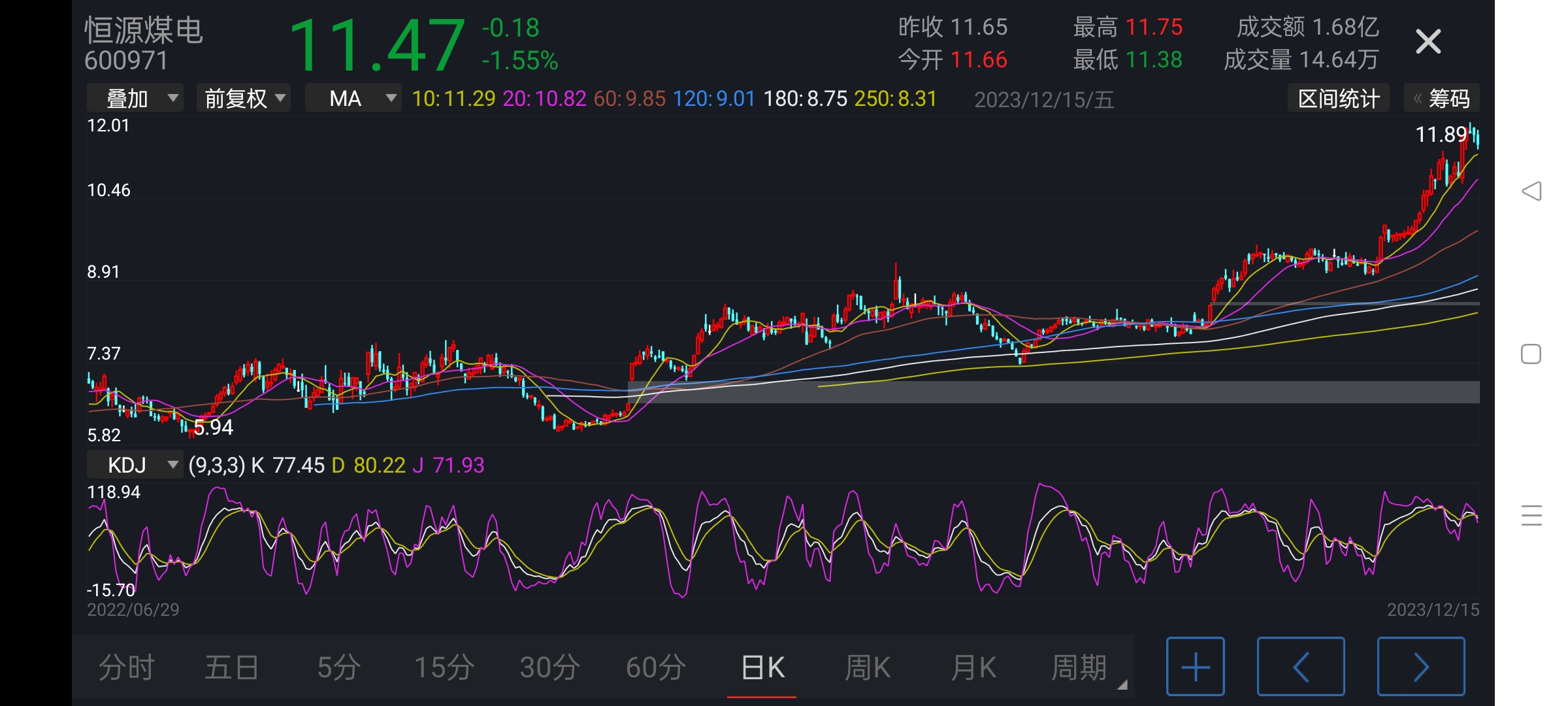Tap the Android home square icon
The height and width of the screenshot is (706, 1568).
1531,354
